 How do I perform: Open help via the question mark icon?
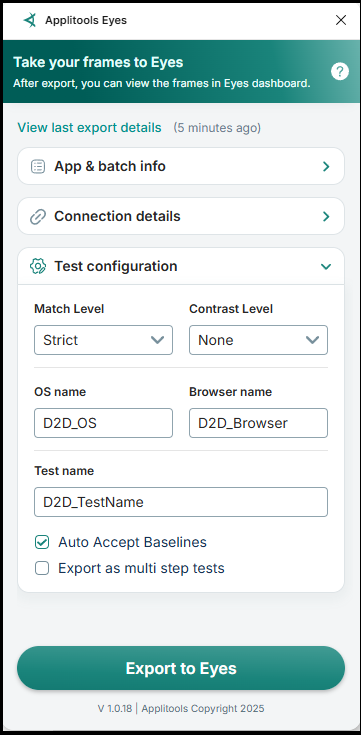340,72
